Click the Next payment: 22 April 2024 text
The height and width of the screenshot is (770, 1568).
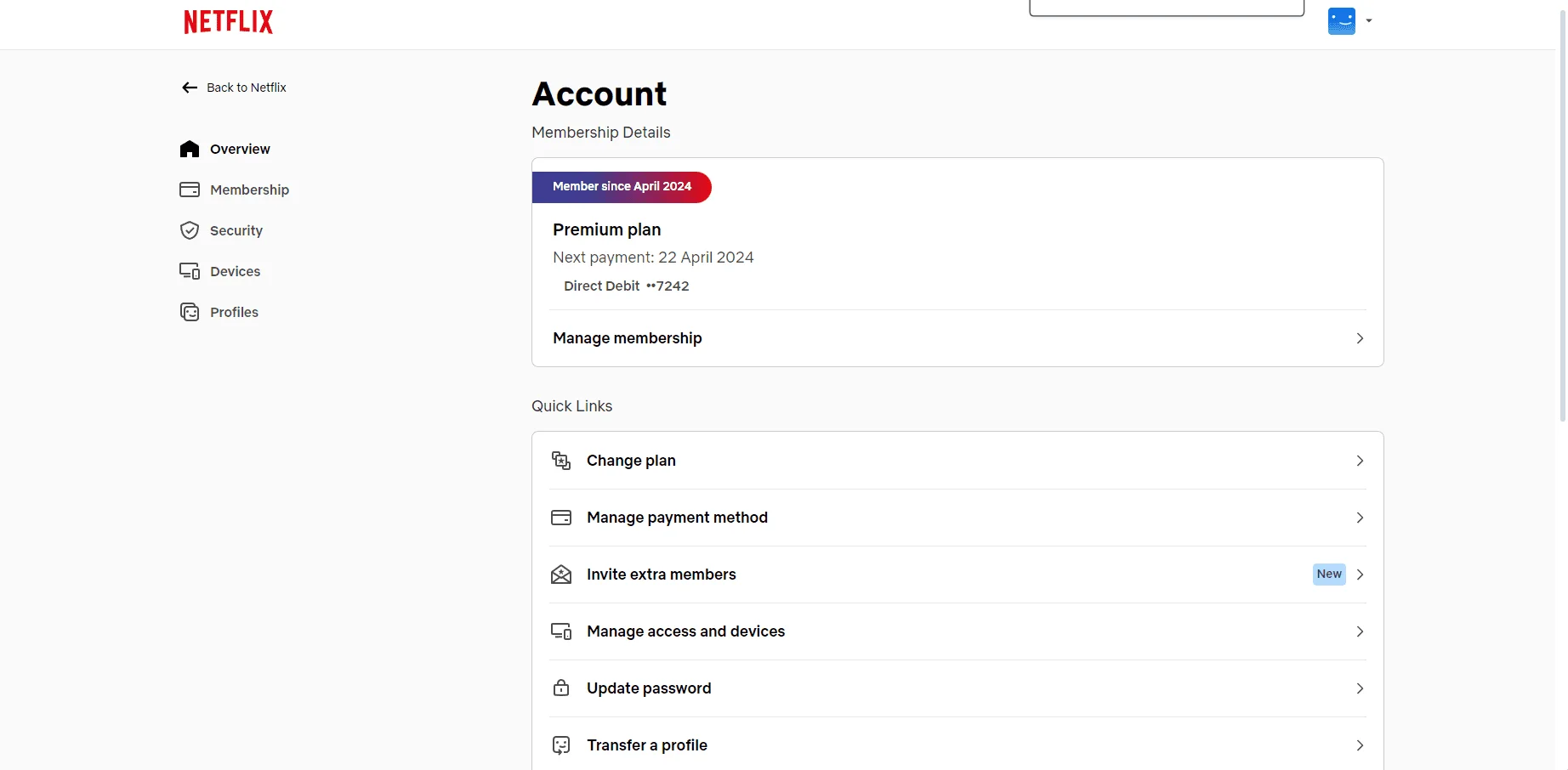coord(653,258)
